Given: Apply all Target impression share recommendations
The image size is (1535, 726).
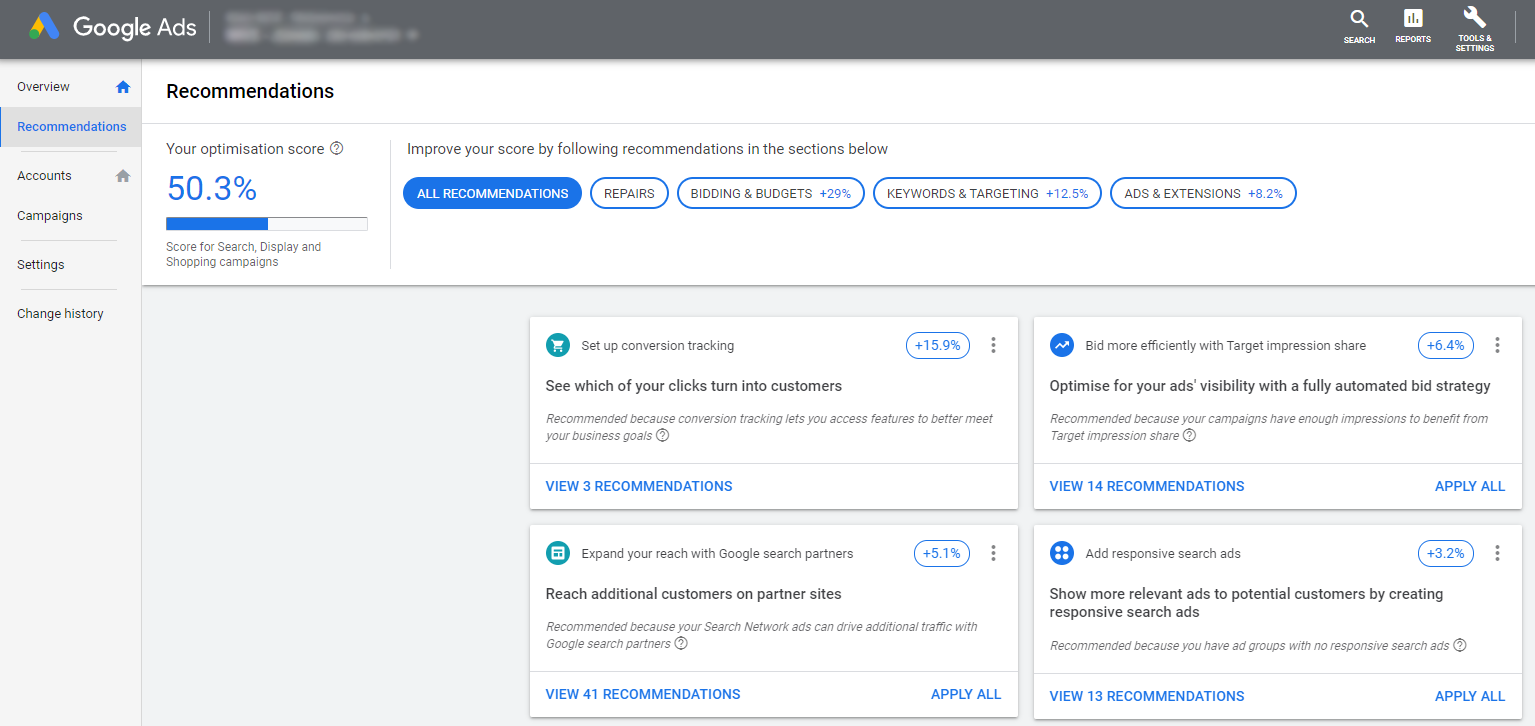Looking at the screenshot, I should tap(1470, 486).
